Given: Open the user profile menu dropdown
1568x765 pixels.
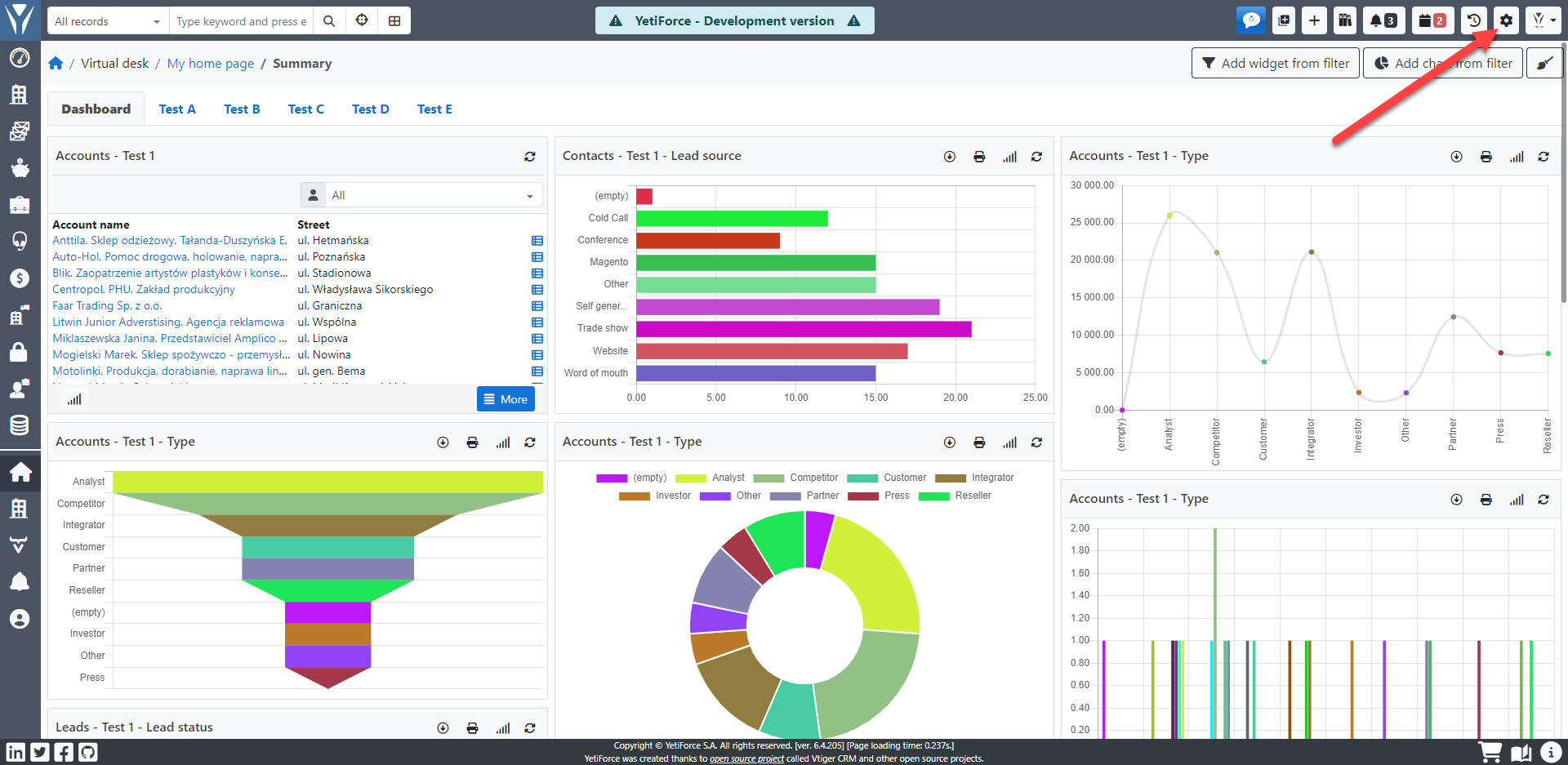Looking at the screenshot, I should click(1543, 20).
